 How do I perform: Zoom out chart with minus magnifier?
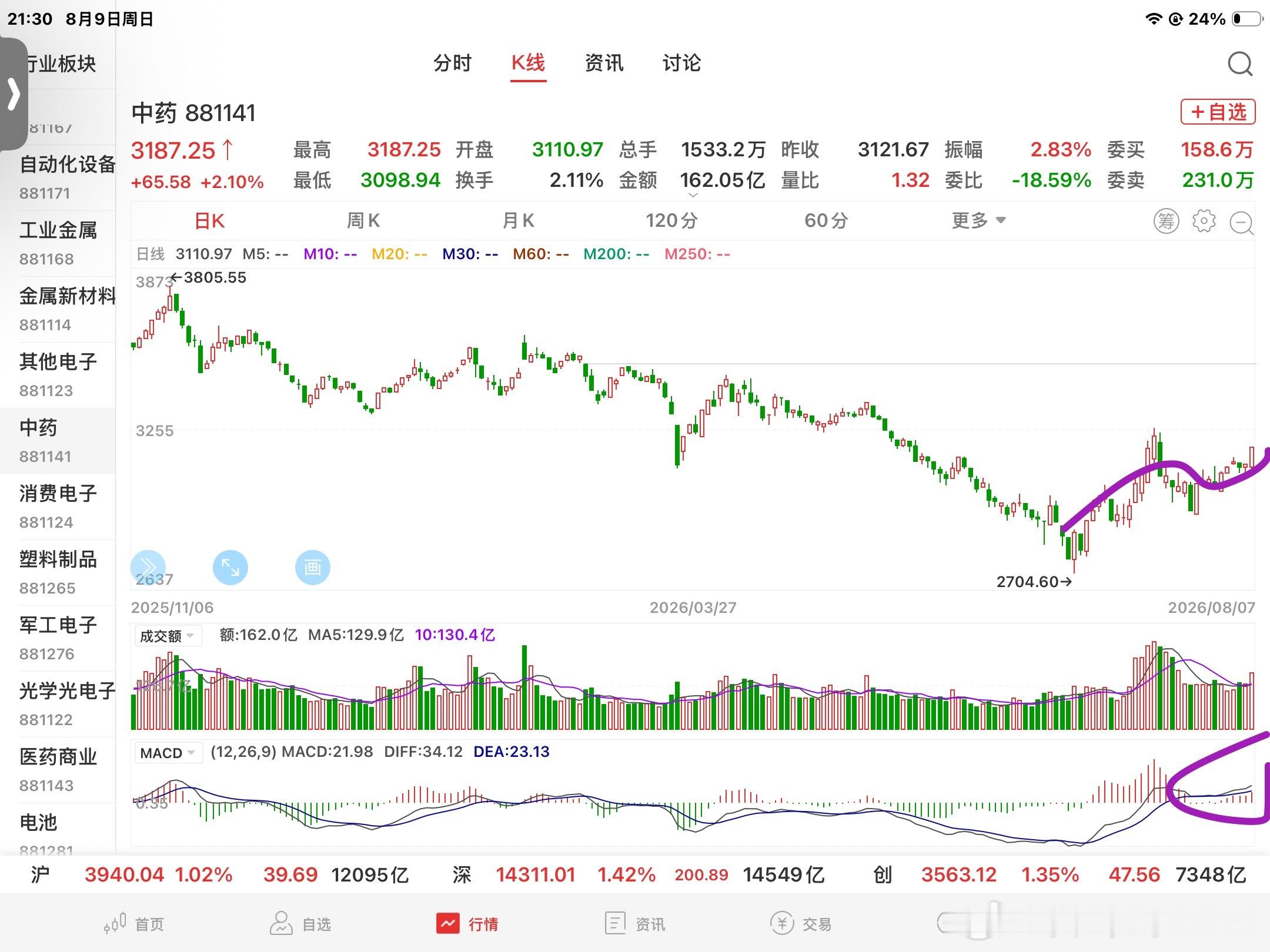pyautogui.click(x=1242, y=223)
